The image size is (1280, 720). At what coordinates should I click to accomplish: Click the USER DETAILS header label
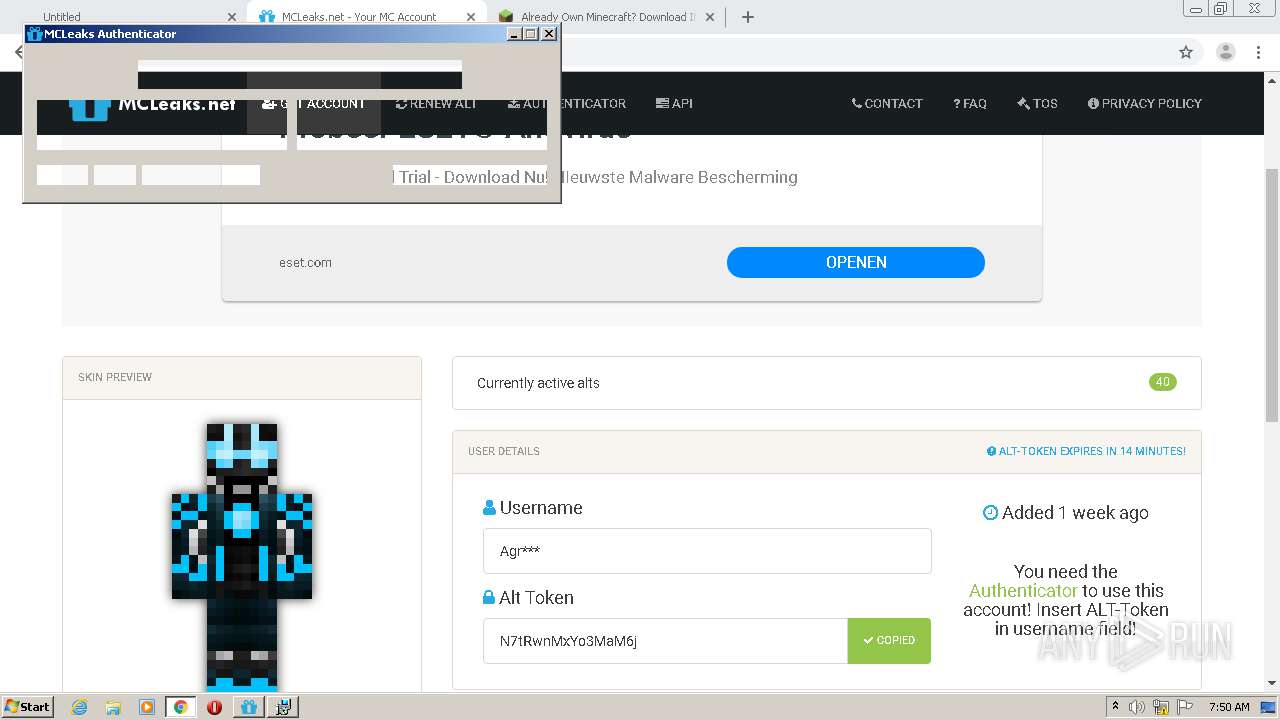point(504,451)
